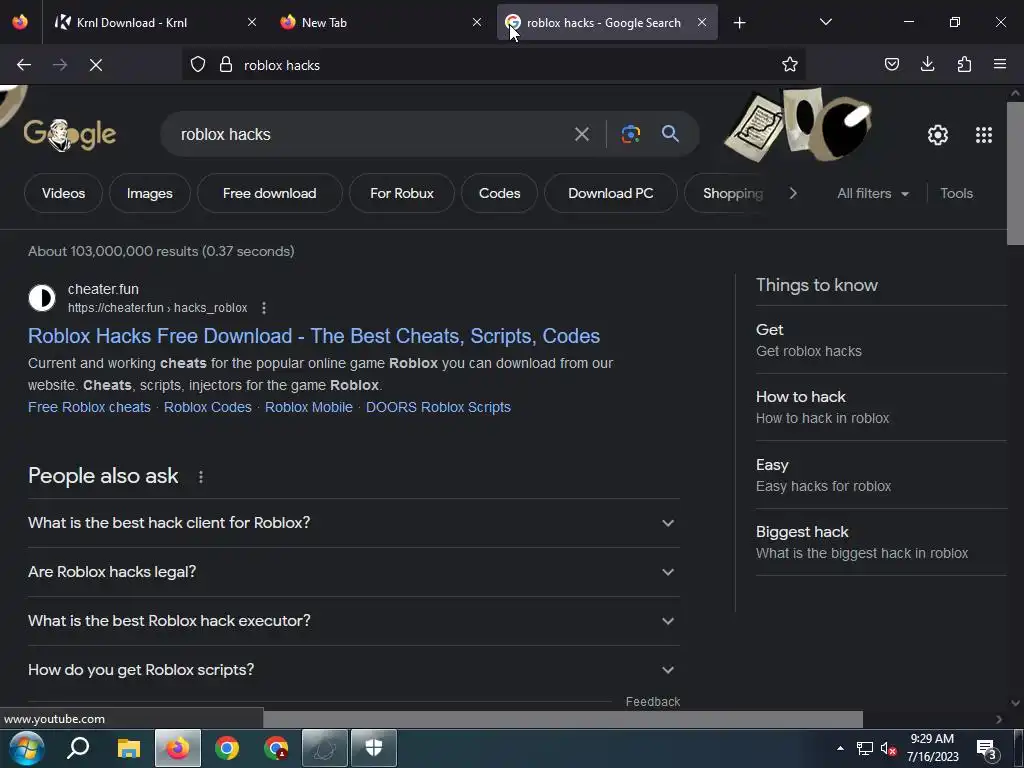This screenshot has height=768, width=1024.
Task: Open People also ask options
Action: [200, 477]
